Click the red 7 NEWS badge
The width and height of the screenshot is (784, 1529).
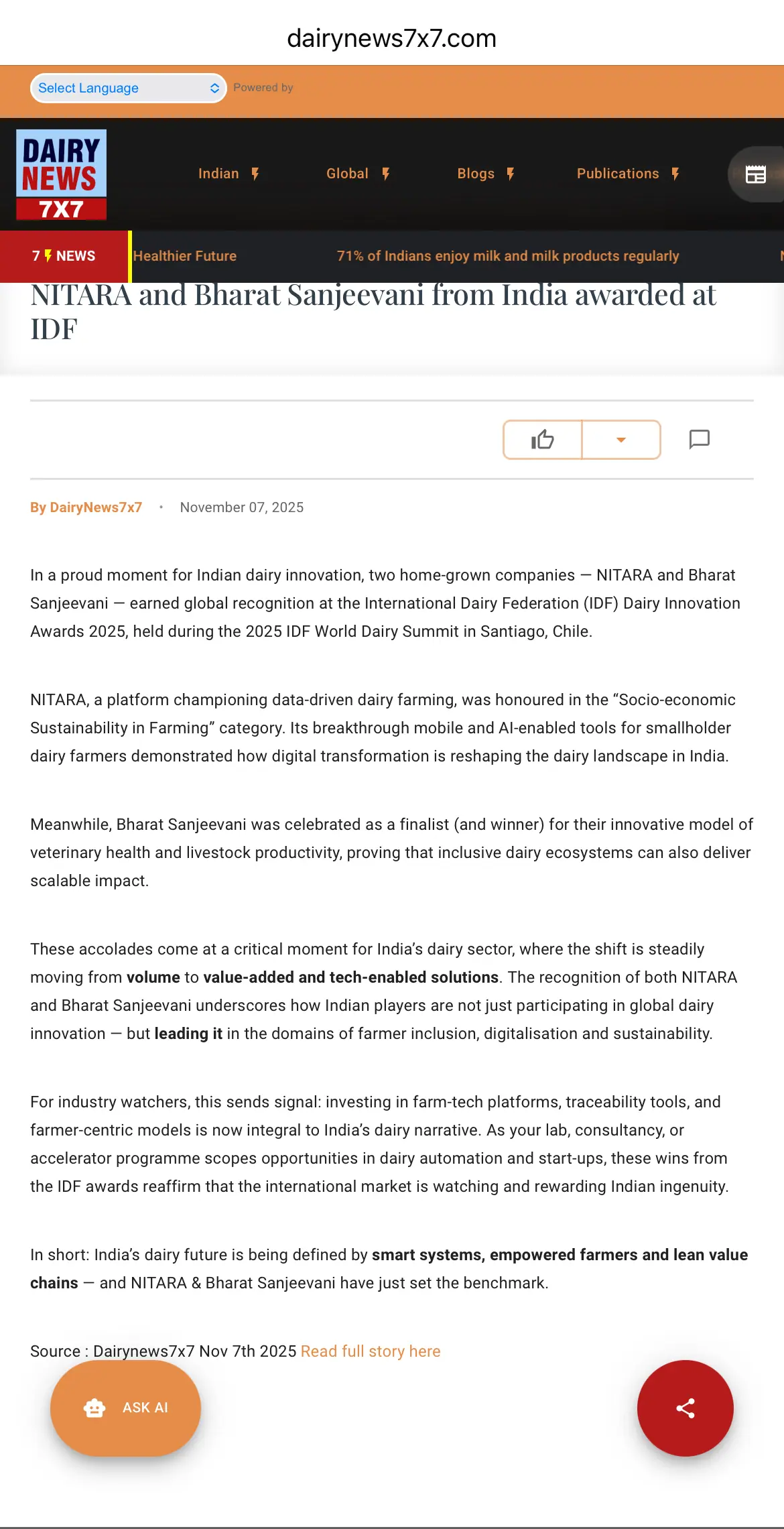64,256
